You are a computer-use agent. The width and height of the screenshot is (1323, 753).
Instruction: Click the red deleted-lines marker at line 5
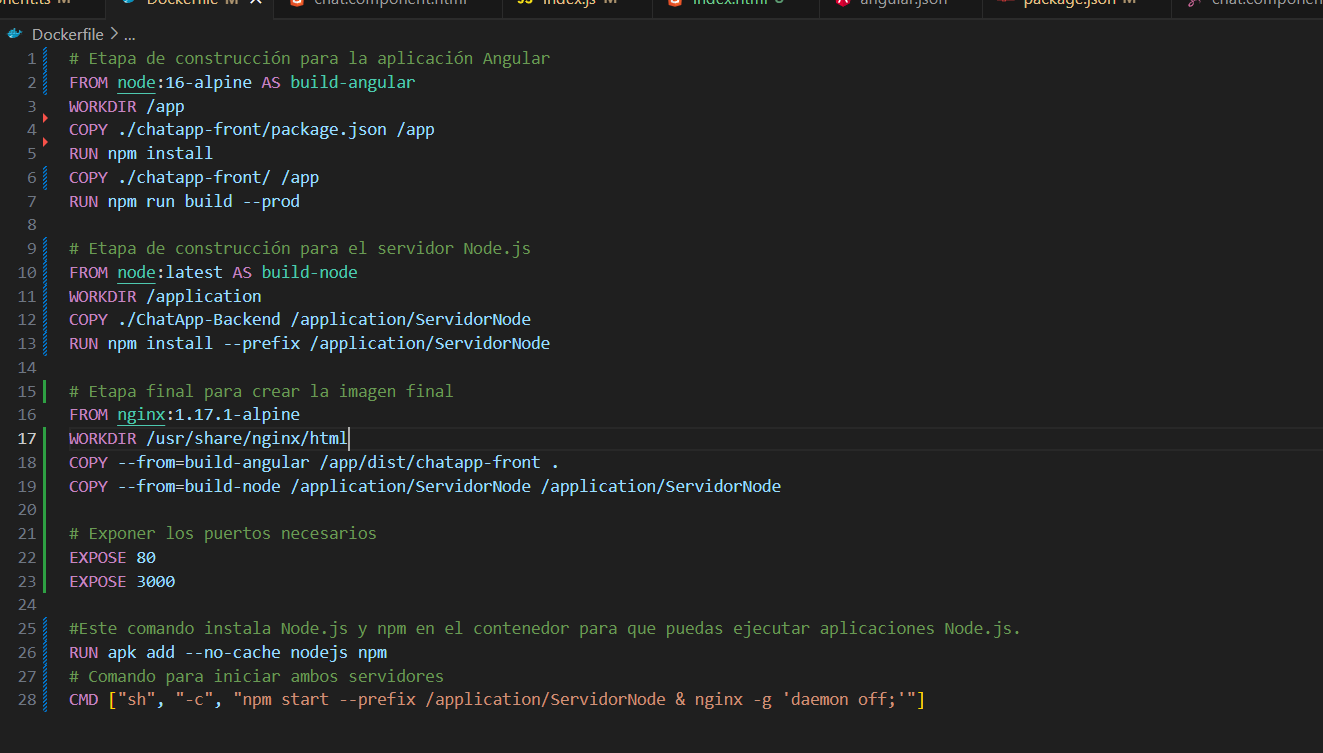click(x=46, y=142)
